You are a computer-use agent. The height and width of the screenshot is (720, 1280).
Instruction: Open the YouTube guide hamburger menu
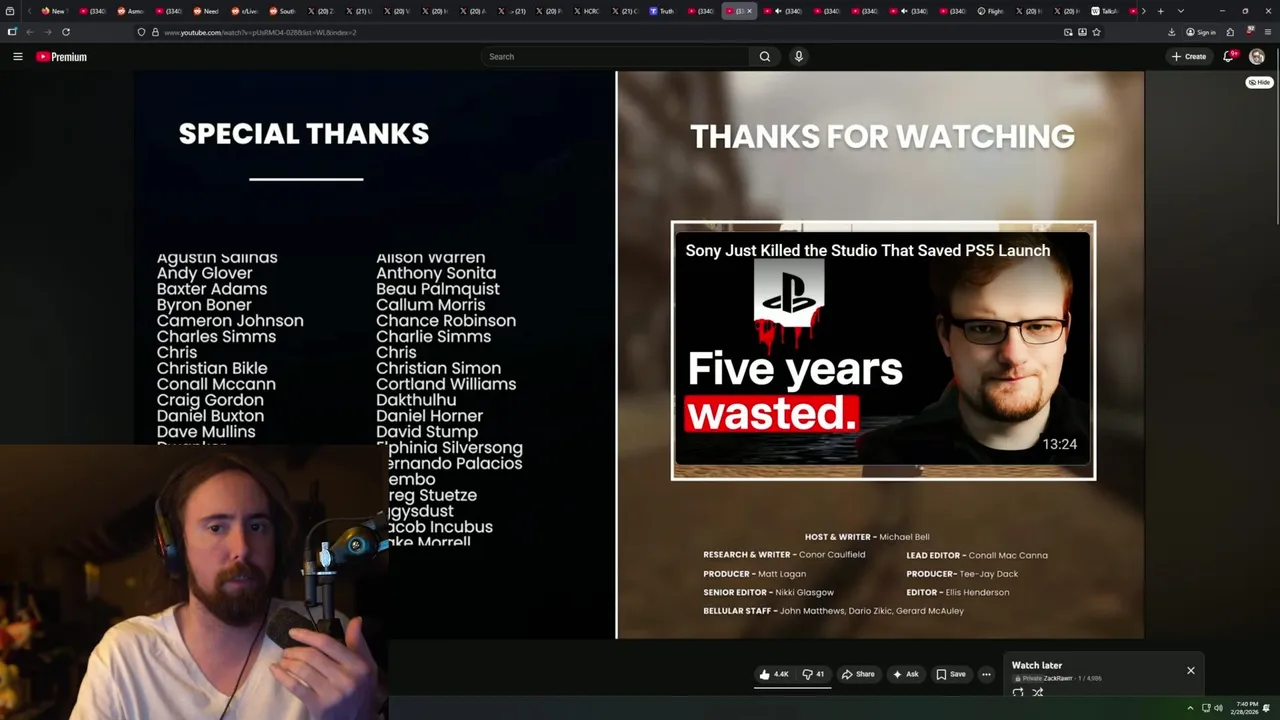17,57
